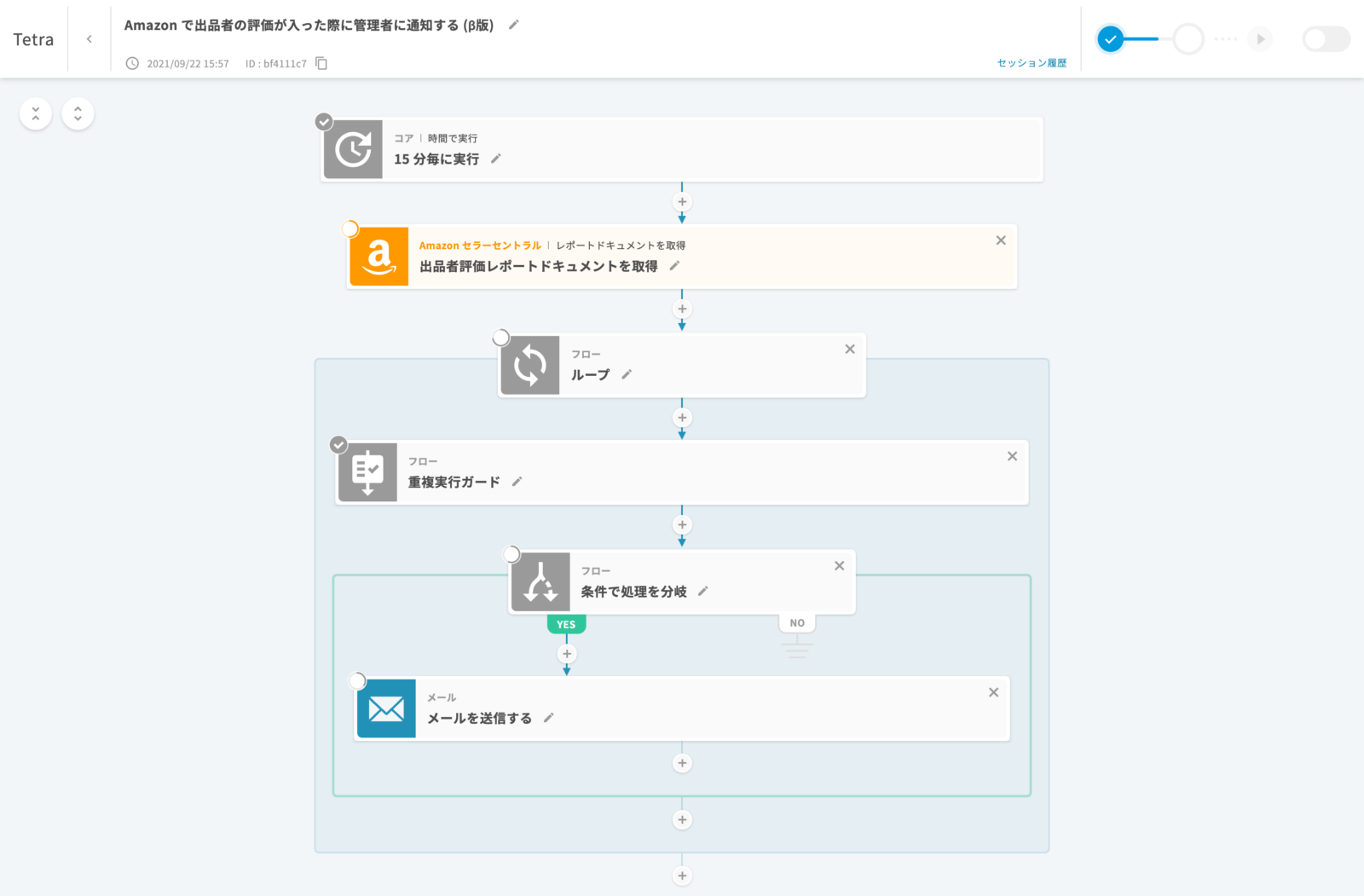The width and height of the screenshot is (1364, 896).
Task: Open the メールを送信する step title
Action: point(479,718)
